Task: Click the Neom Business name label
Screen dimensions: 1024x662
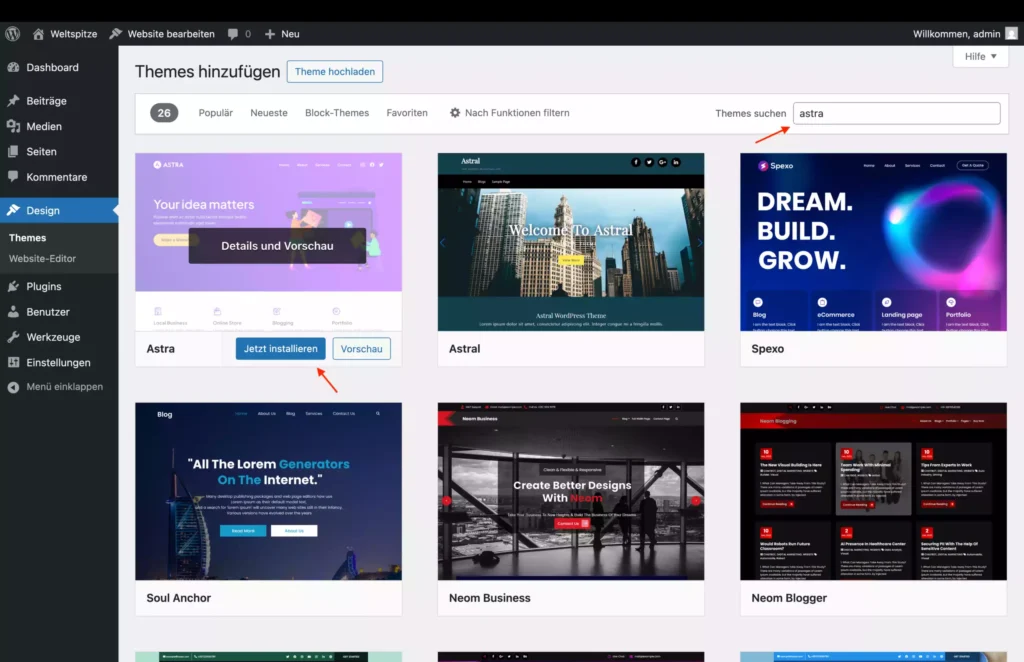Action: pyautogui.click(x=489, y=598)
